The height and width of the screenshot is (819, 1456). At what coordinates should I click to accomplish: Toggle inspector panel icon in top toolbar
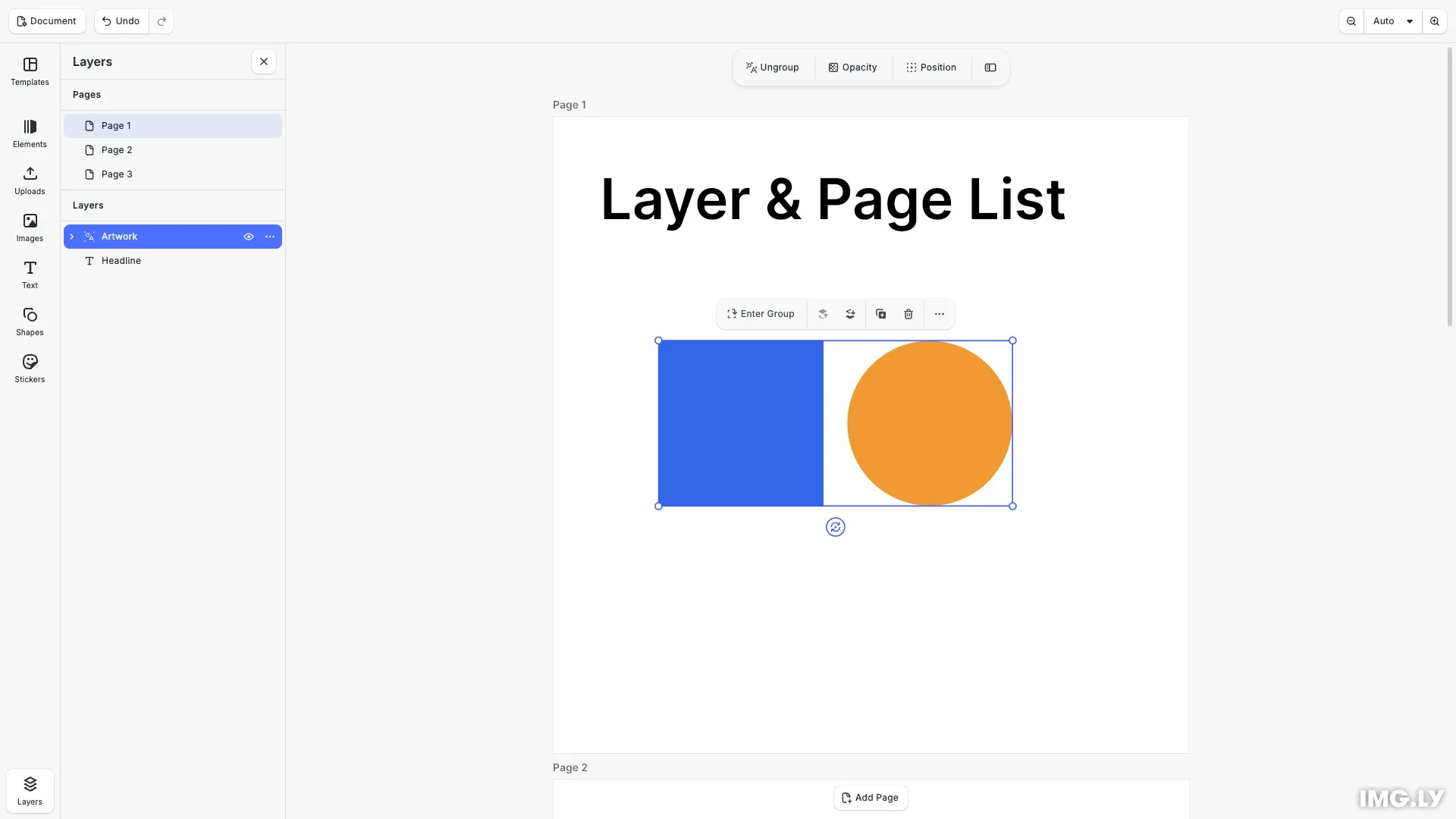tap(990, 67)
